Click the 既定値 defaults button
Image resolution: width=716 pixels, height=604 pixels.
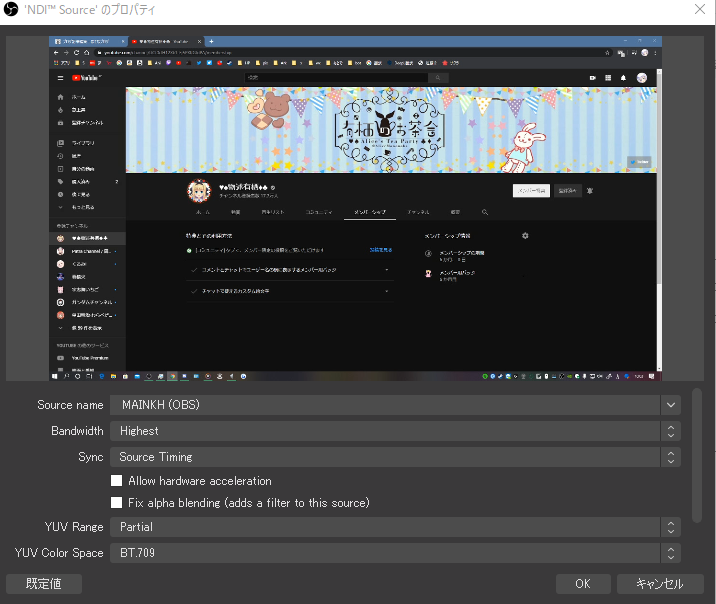(x=44, y=584)
